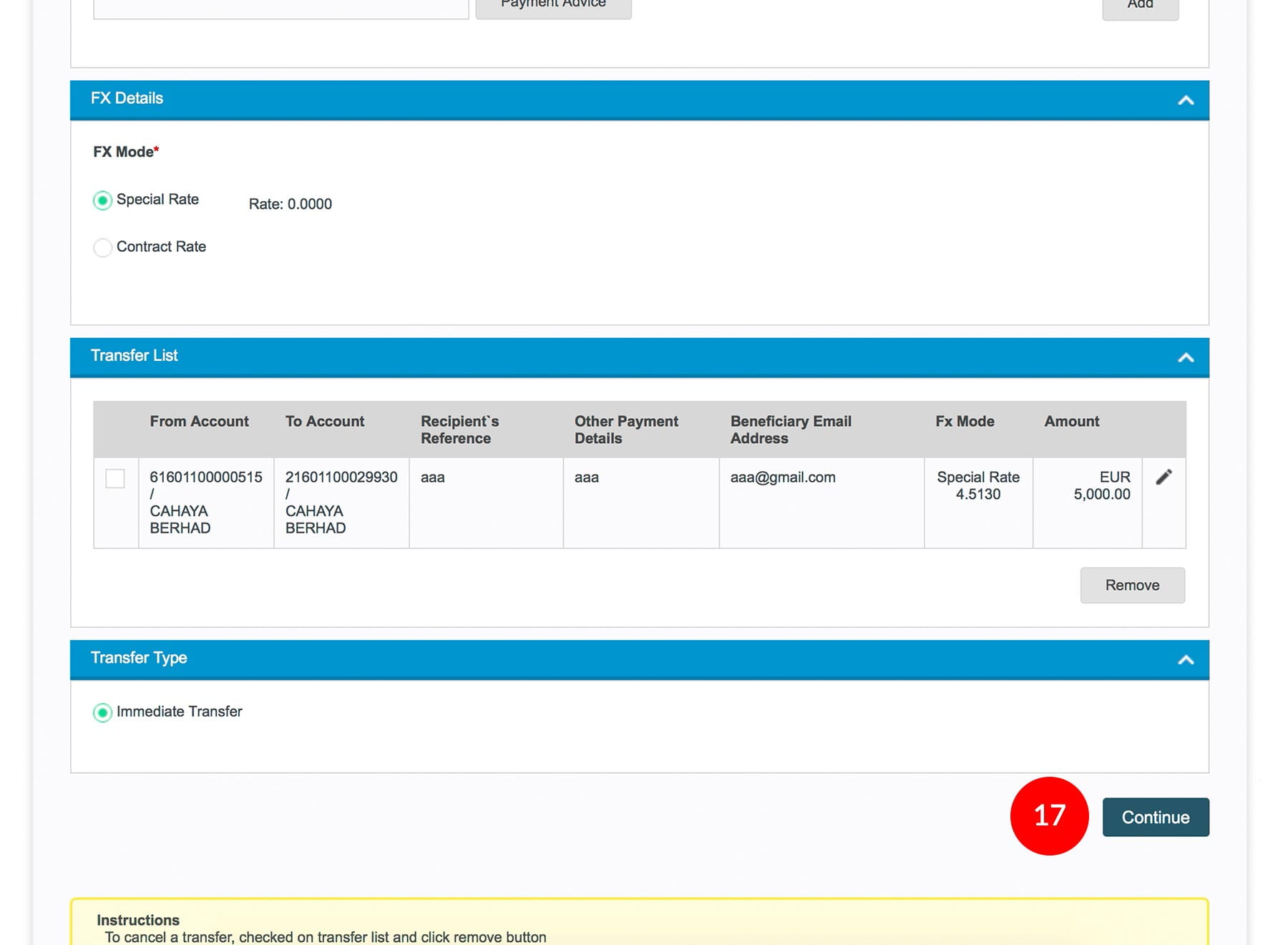Click the Payment Advice button

tap(553, 6)
